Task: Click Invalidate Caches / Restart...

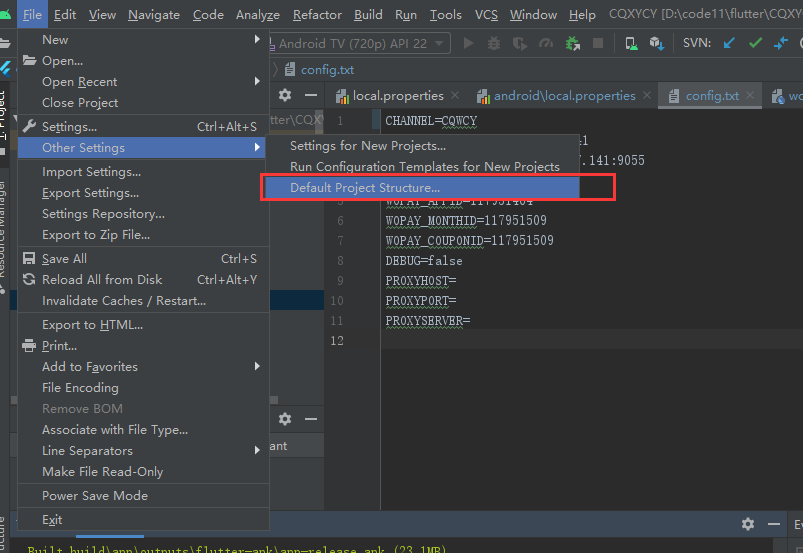Action: click(x=143, y=301)
